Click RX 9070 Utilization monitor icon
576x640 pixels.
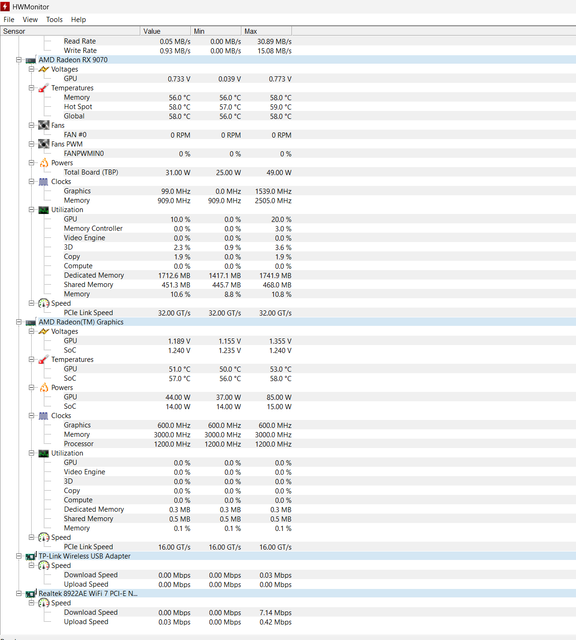[x=43, y=210]
